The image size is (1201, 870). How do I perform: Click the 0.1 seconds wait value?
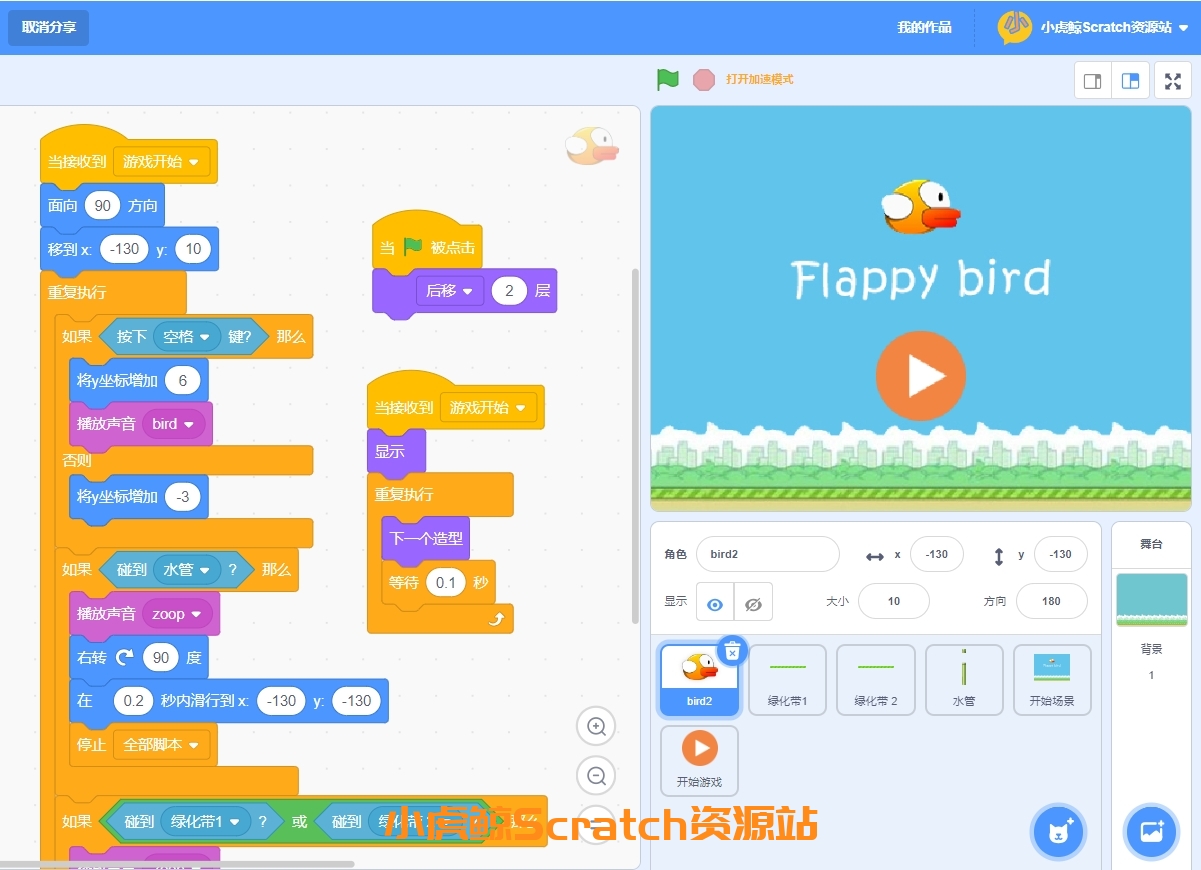point(446,582)
